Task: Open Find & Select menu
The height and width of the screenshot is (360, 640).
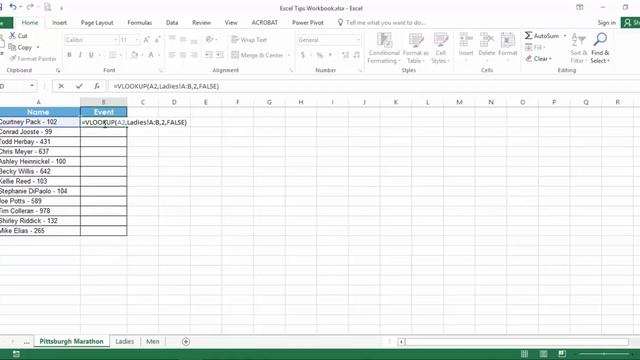Action: pos(600,48)
